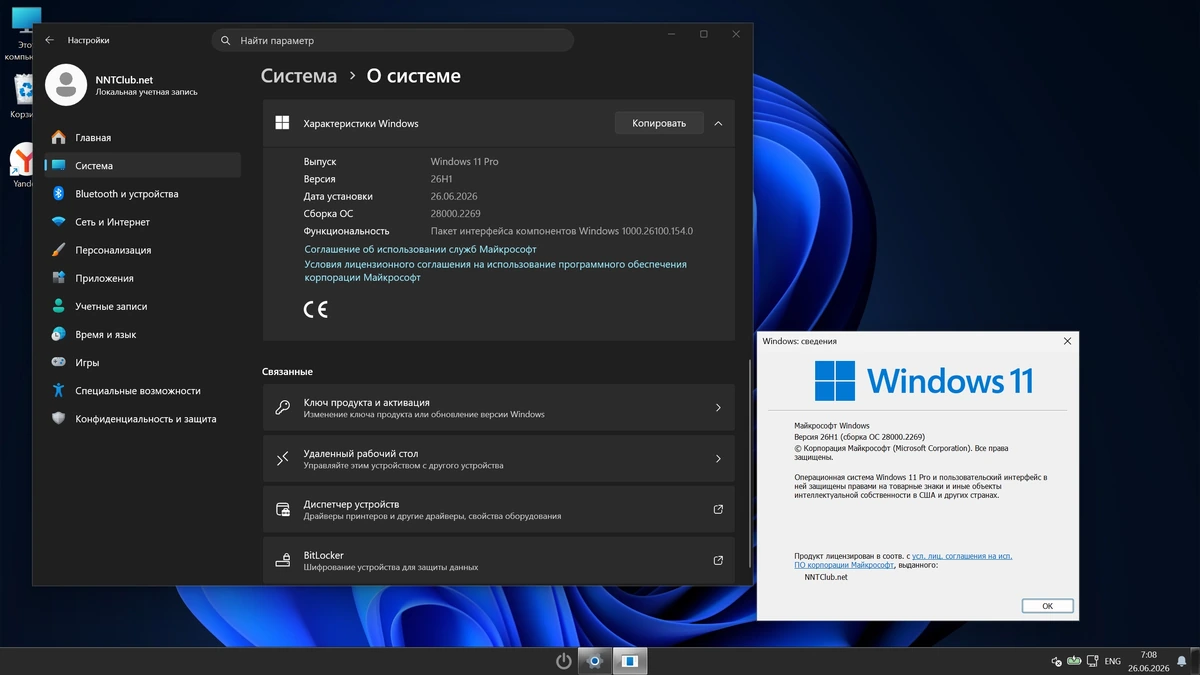Open Персонализация settings
This screenshot has height=675, width=1200.
[x=140, y=250]
